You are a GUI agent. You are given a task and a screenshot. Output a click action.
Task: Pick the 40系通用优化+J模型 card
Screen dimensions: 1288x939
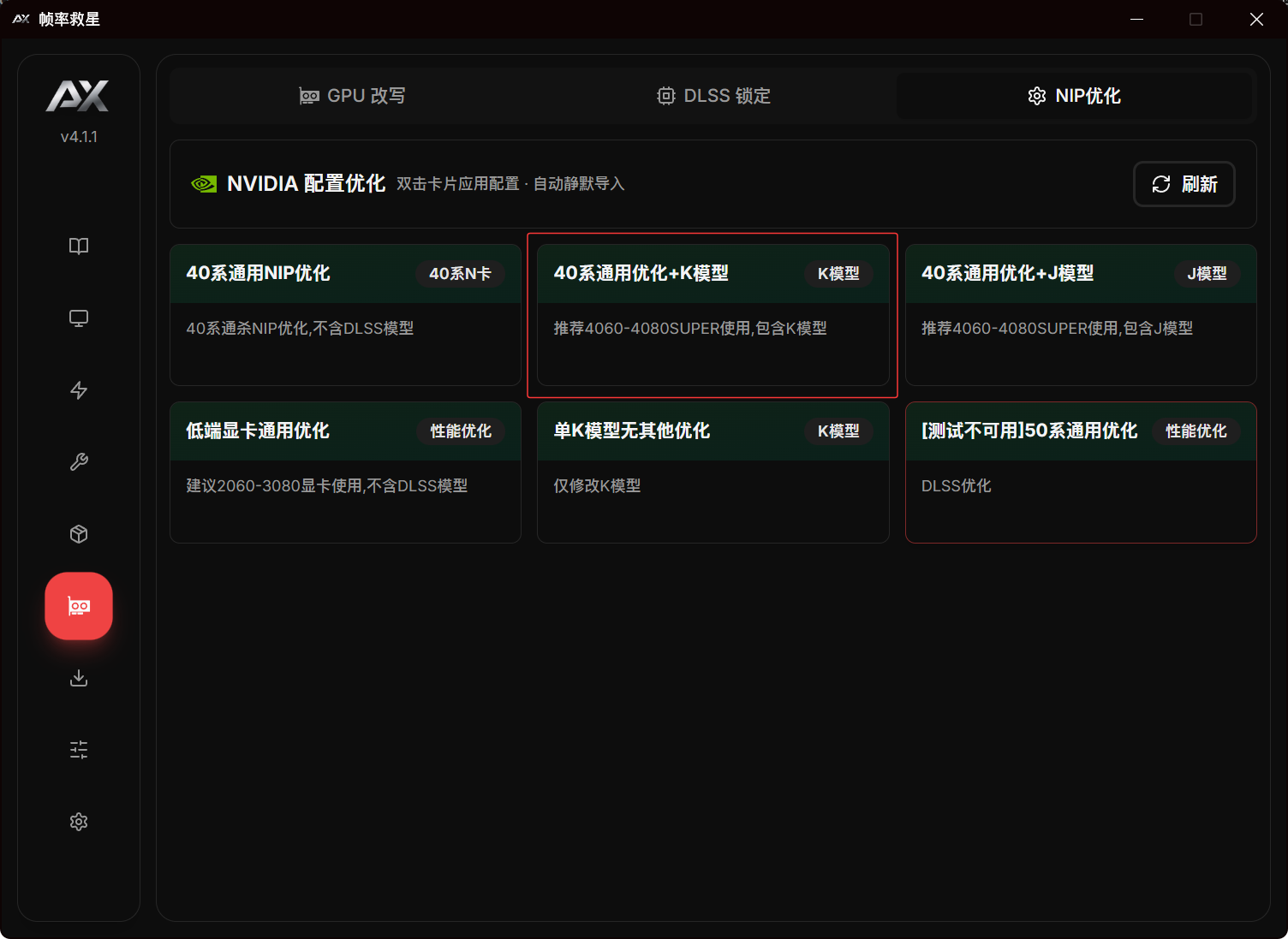pyautogui.click(x=1080, y=315)
